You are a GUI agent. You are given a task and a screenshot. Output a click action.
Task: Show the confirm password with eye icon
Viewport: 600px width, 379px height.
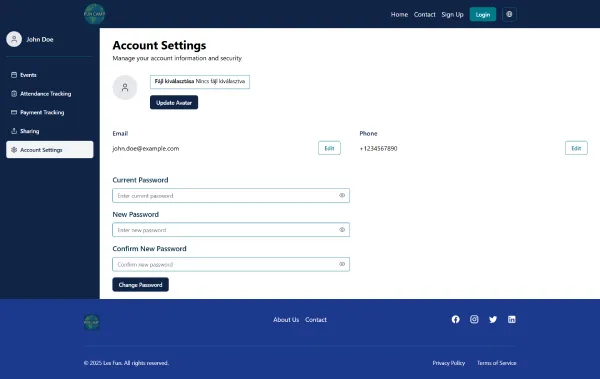pos(342,265)
